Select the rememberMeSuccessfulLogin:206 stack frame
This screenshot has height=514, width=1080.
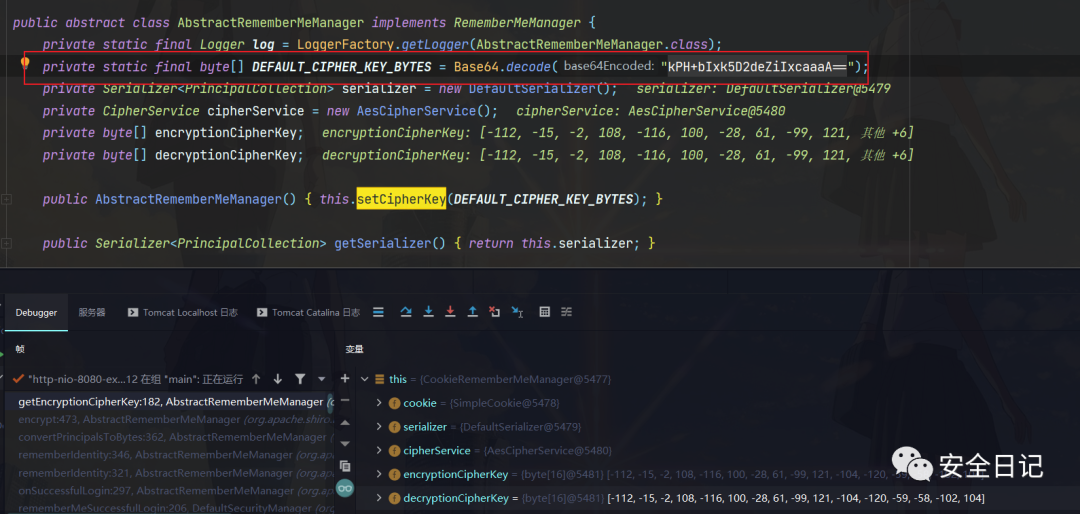click(170, 508)
